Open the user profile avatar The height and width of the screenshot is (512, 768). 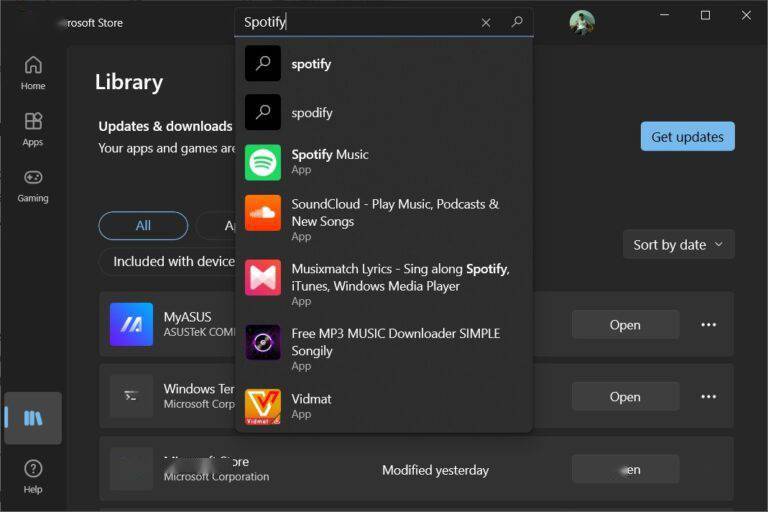(x=582, y=22)
